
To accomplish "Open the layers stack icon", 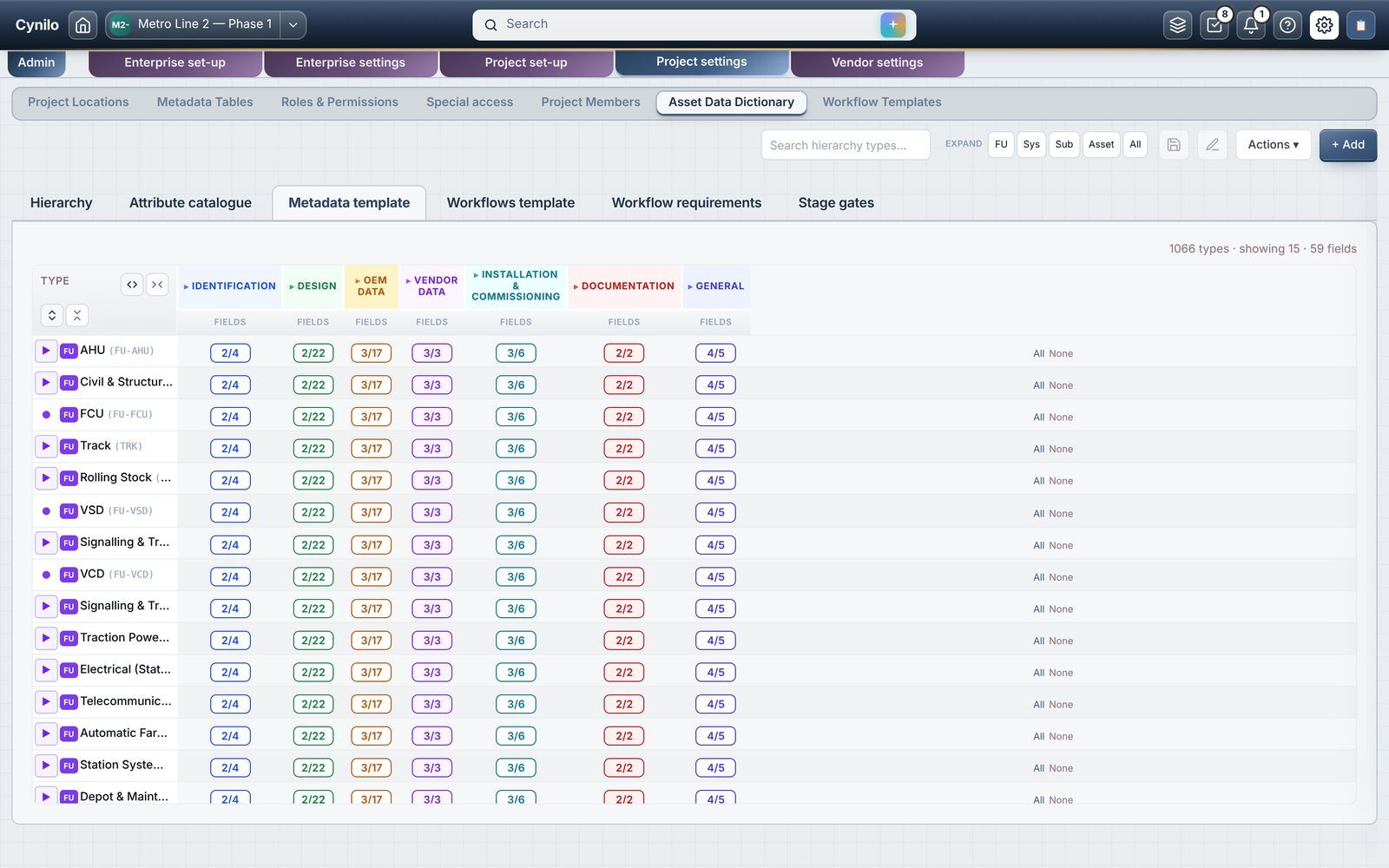I will pyautogui.click(x=1177, y=25).
